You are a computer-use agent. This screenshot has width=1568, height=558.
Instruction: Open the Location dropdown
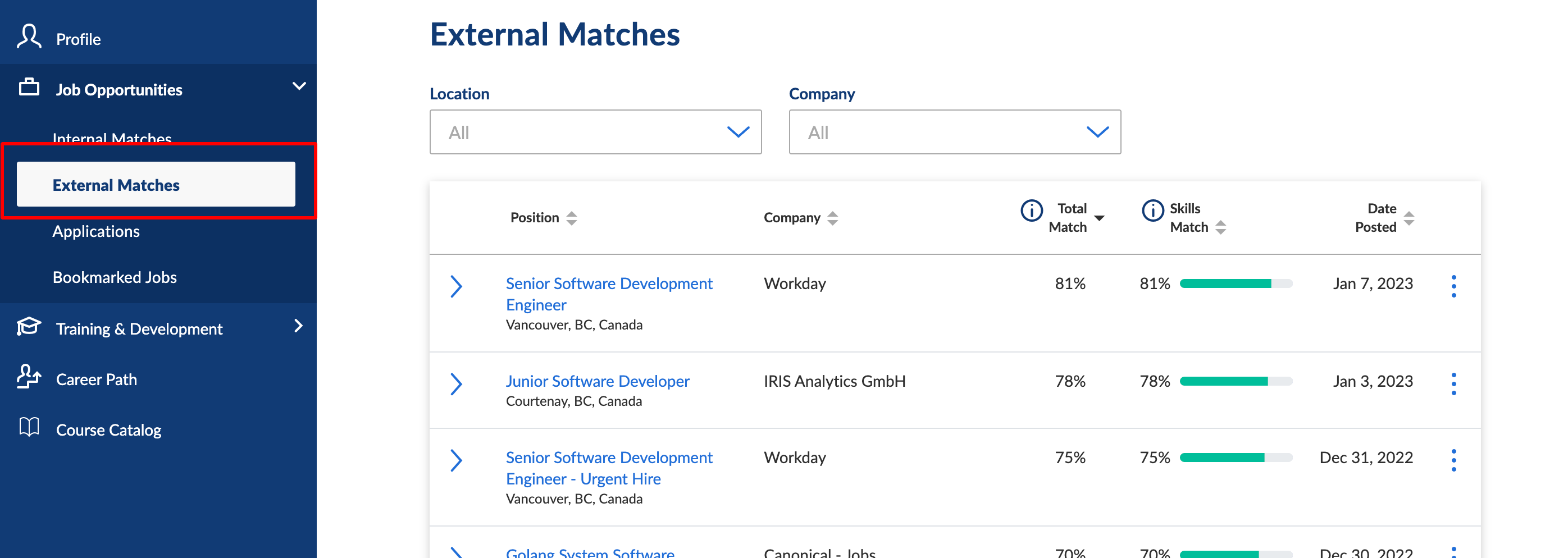[595, 132]
